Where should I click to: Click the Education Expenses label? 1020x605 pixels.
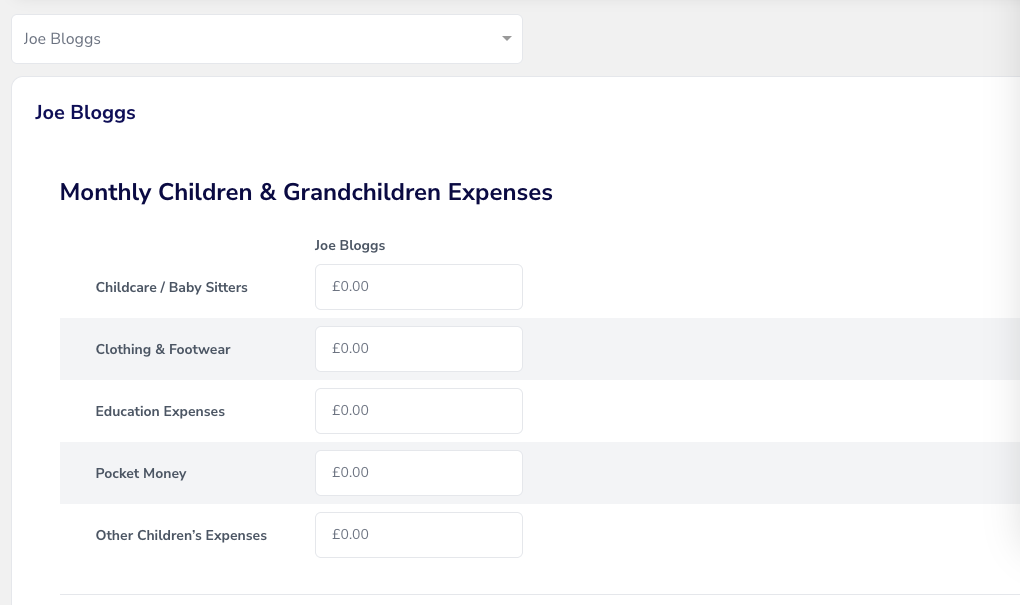click(160, 411)
